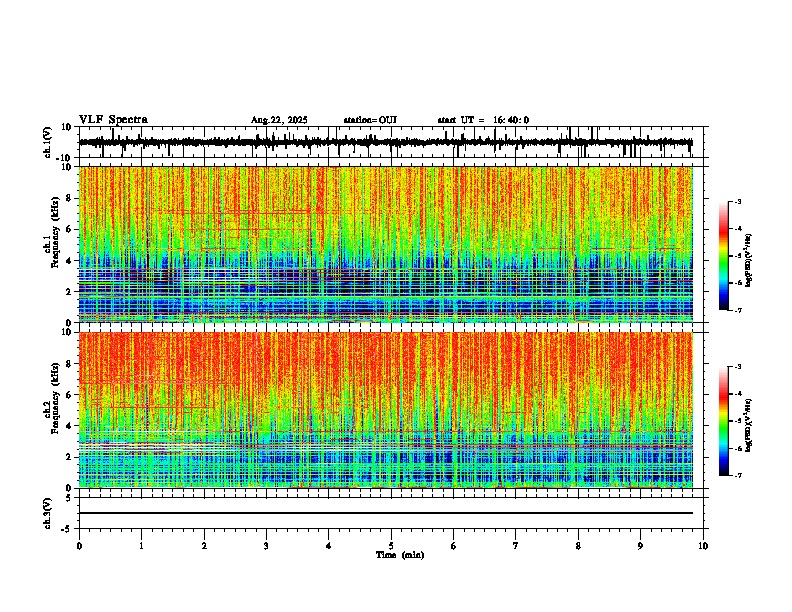The height and width of the screenshot is (612, 792).
Task: Click the ch.1(V) waveform axis label
Action: click(x=48, y=142)
